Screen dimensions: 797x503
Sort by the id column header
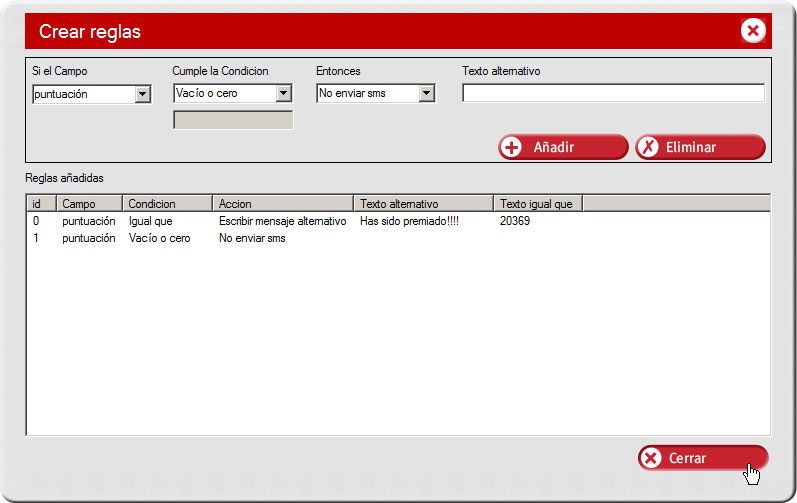point(41,204)
